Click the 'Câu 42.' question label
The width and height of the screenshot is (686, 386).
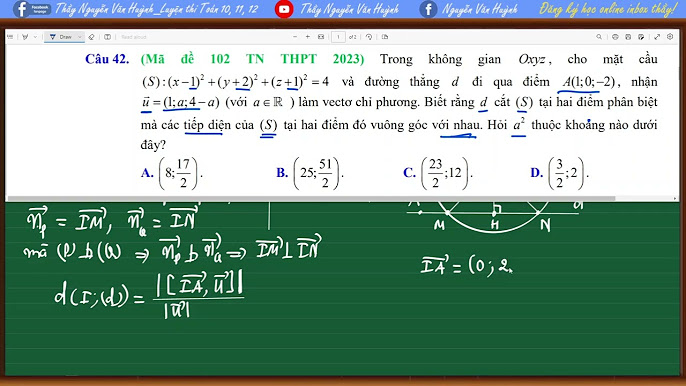(x=107, y=59)
